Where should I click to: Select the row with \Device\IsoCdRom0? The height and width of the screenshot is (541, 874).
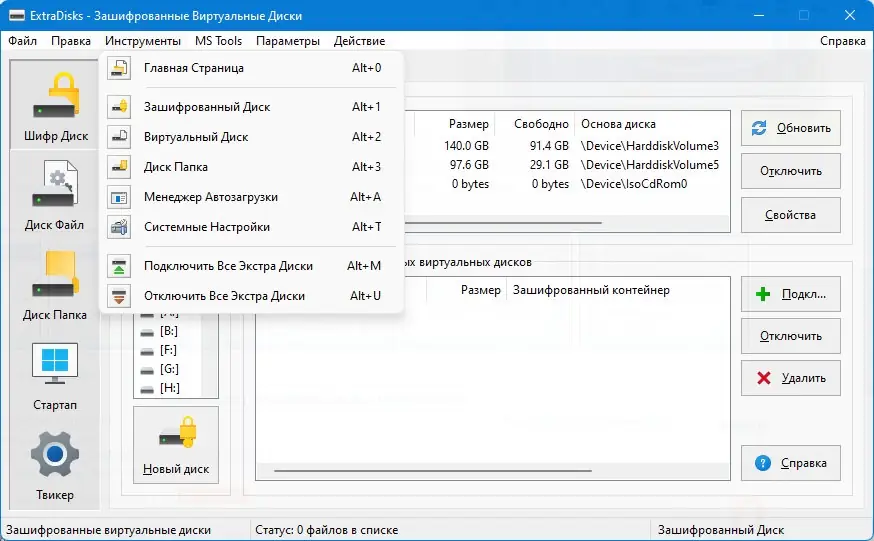[566, 184]
